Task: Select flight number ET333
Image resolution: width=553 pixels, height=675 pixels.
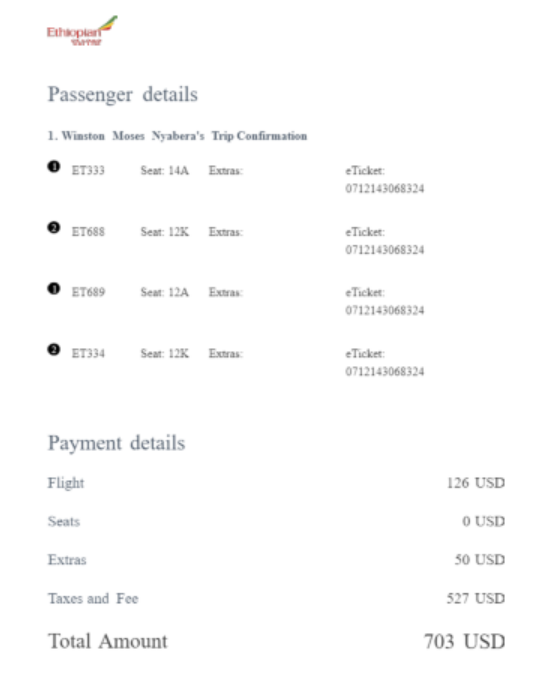Action: (88, 170)
